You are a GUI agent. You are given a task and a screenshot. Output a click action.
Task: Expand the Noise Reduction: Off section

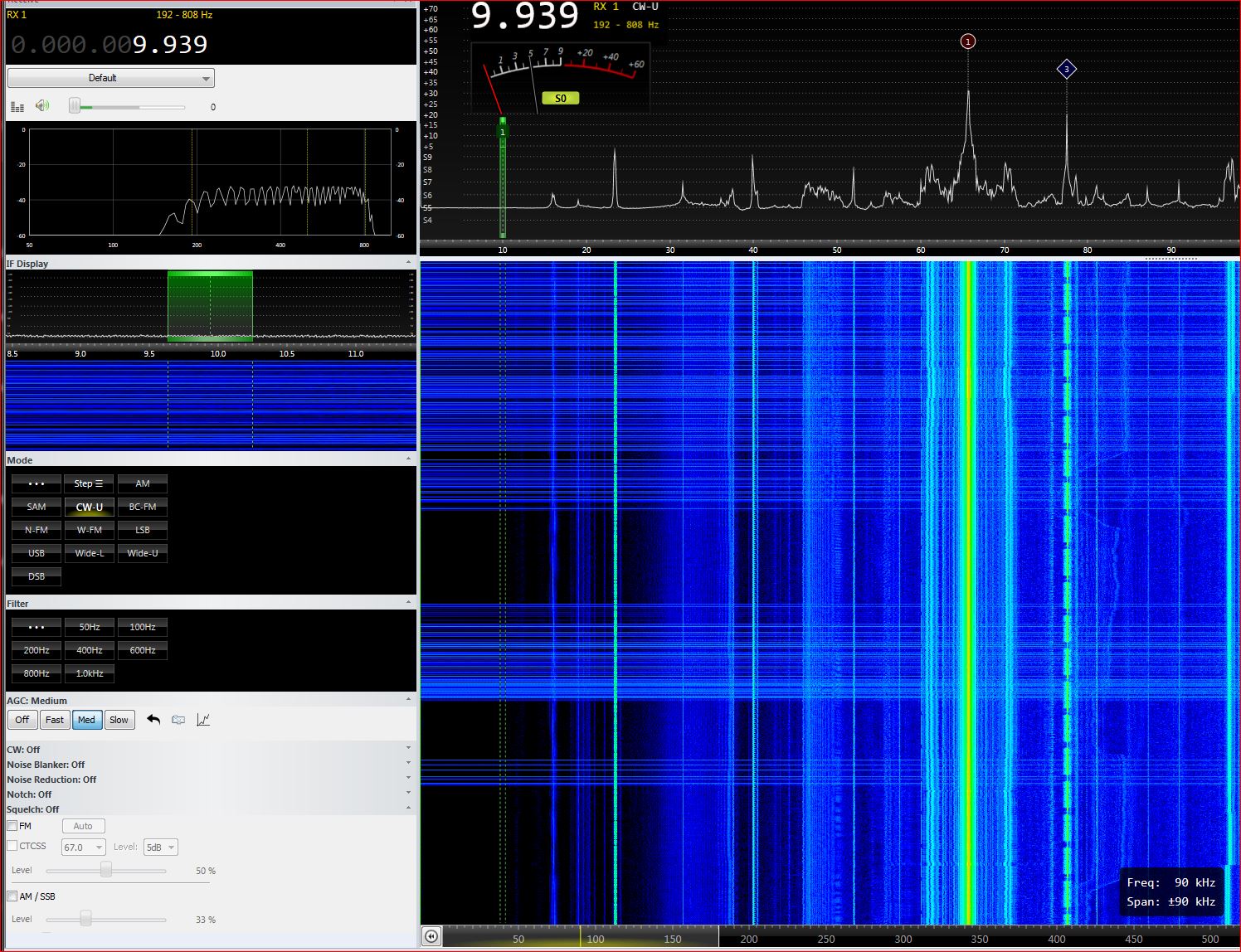click(408, 779)
